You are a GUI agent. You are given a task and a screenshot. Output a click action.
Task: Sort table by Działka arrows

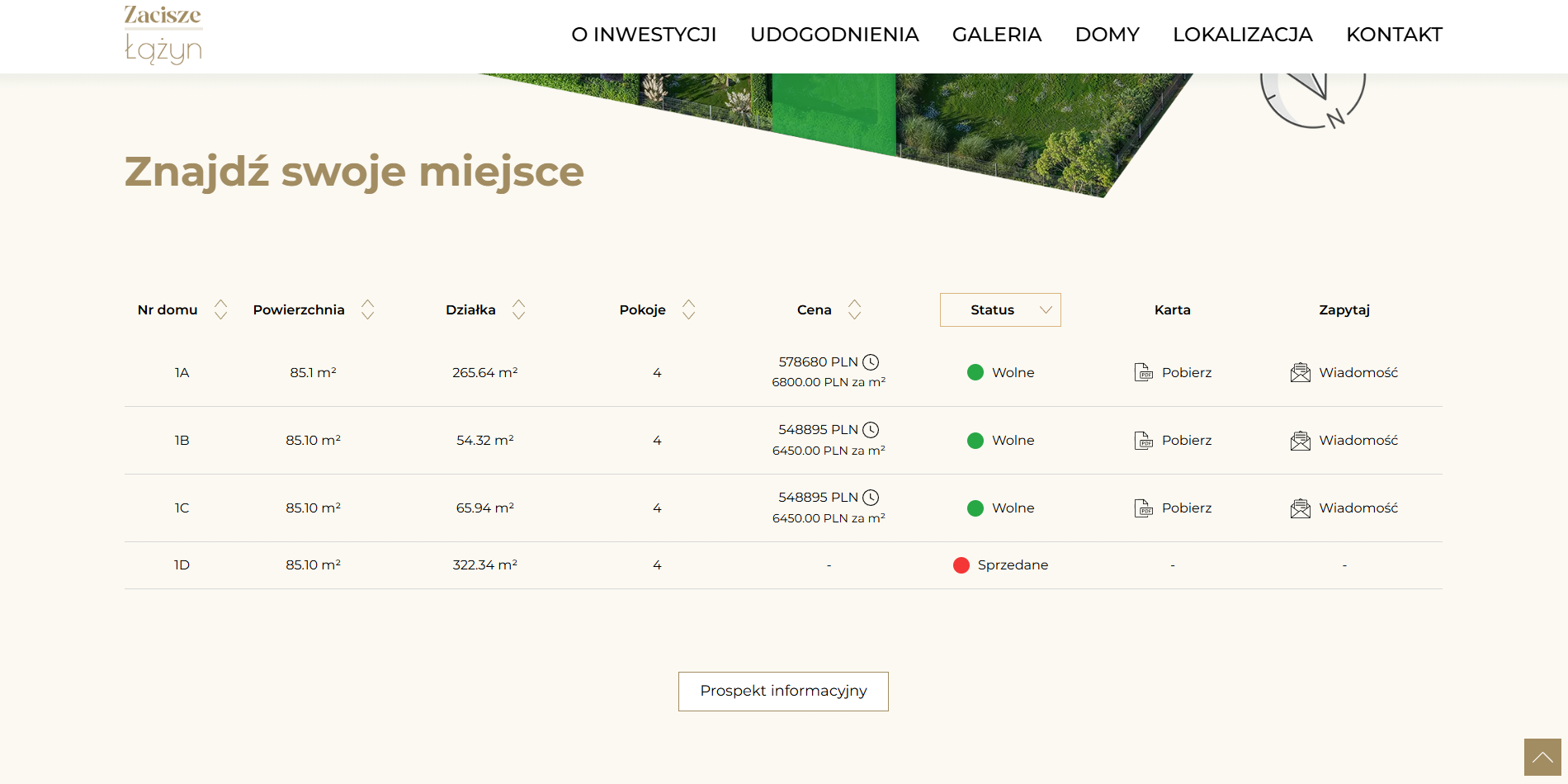tap(519, 309)
